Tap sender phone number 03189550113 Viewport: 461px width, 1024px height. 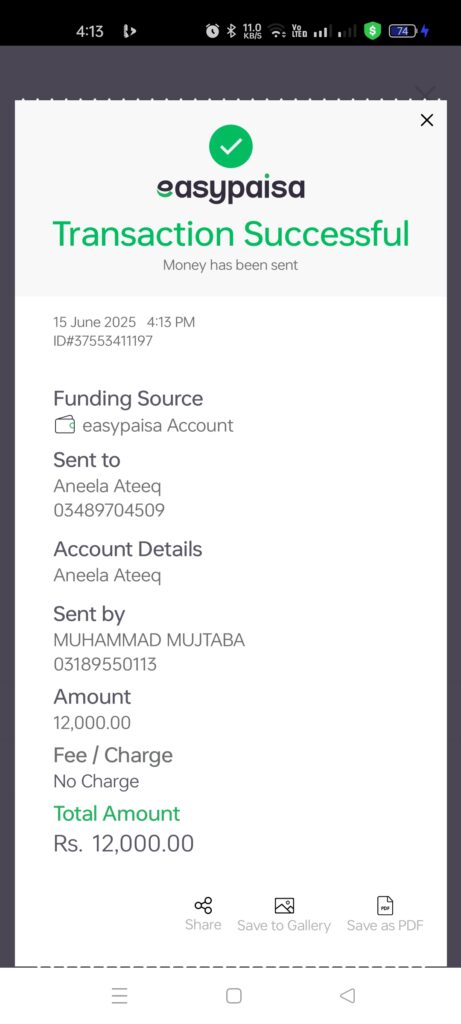(x=105, y=665)
